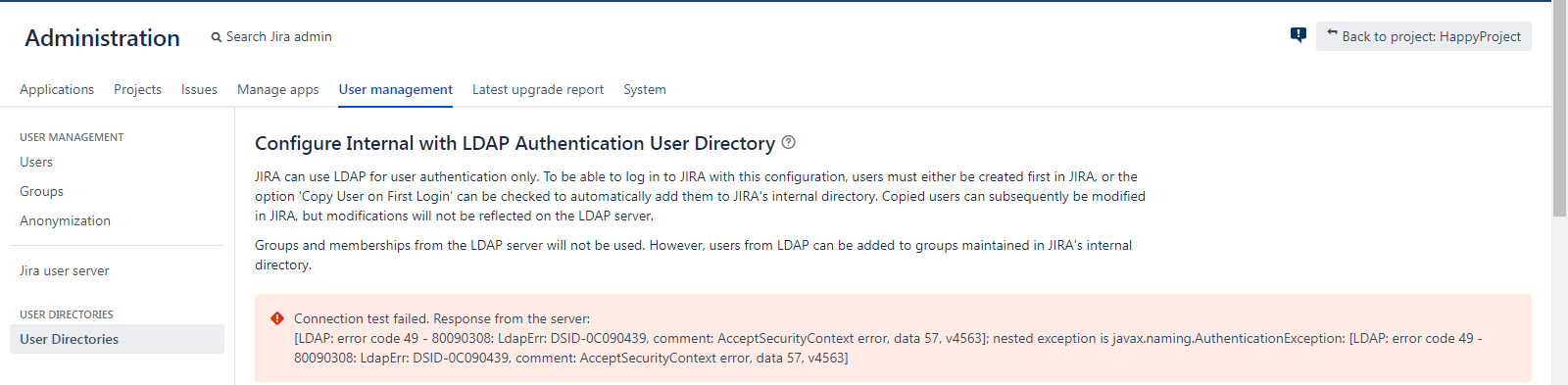
Task: Go to the Issues tab
Action: point(199,89)
